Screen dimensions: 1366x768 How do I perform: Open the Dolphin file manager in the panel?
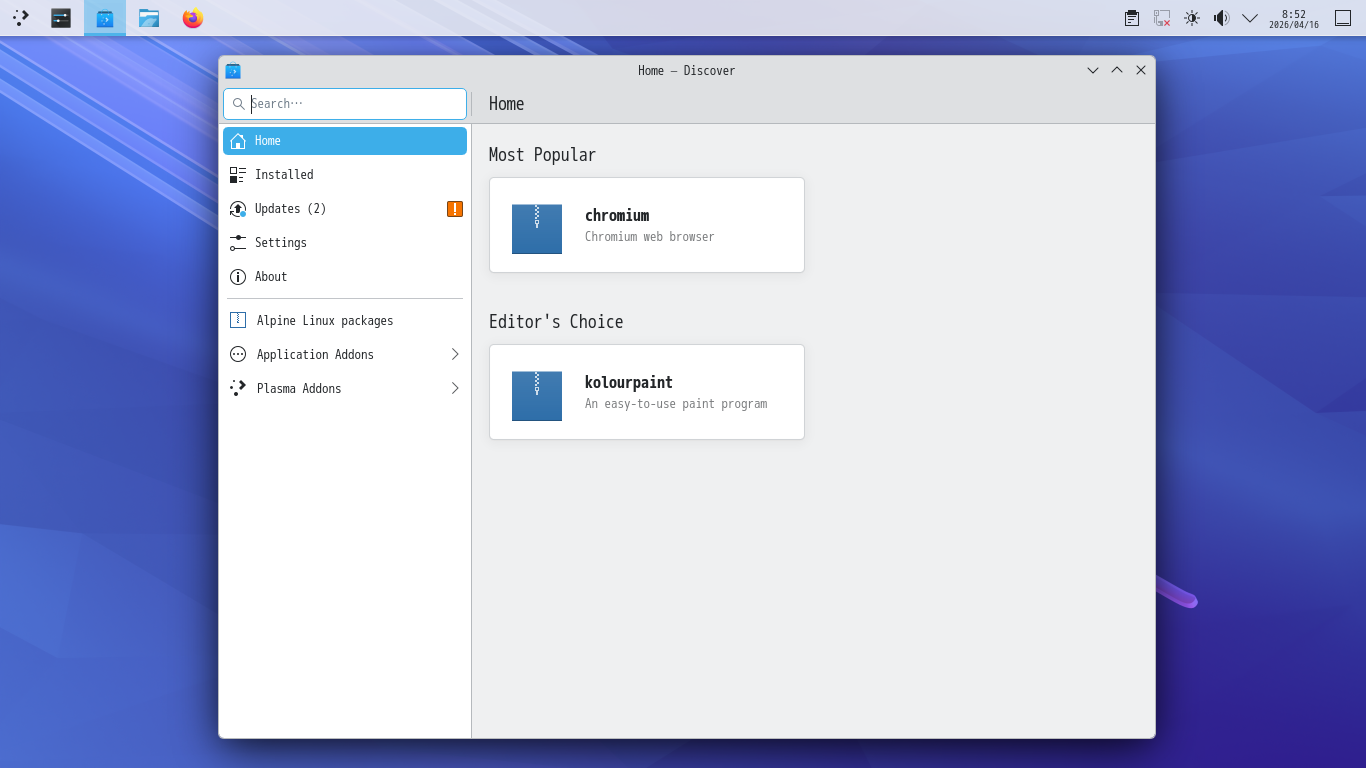tap(149, 18)
